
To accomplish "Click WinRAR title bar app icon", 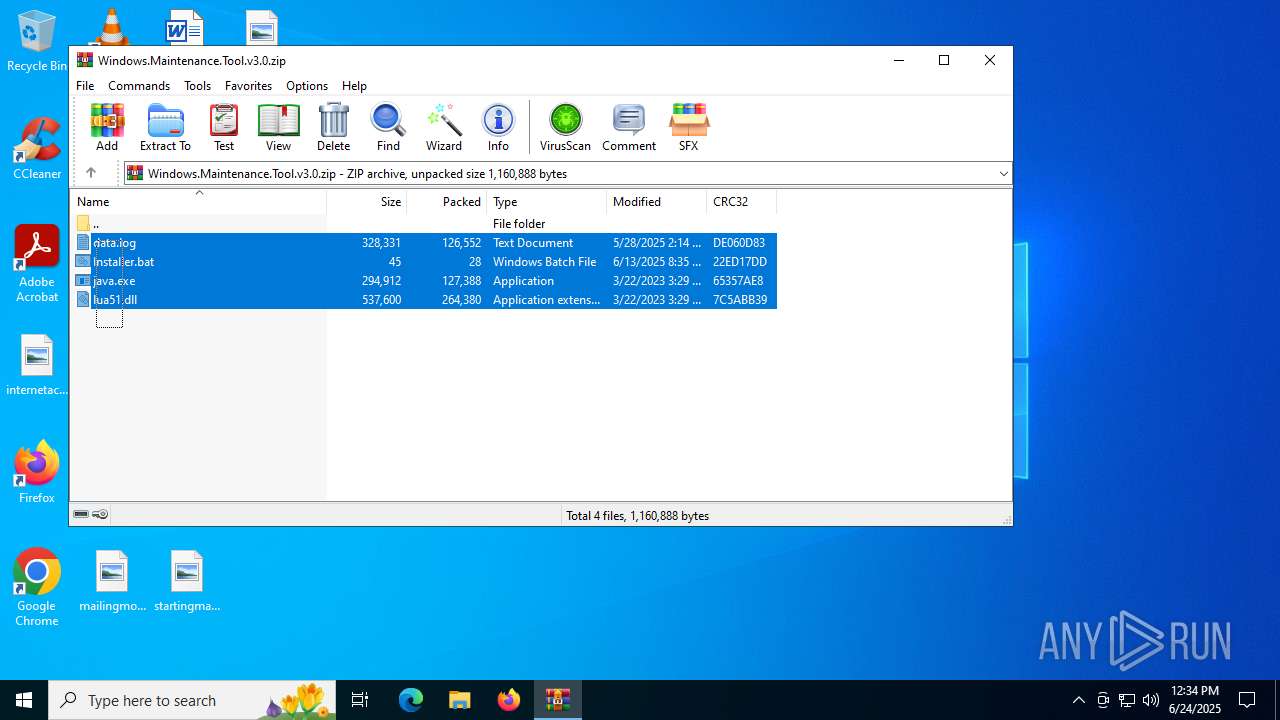I will pos(85,60).
